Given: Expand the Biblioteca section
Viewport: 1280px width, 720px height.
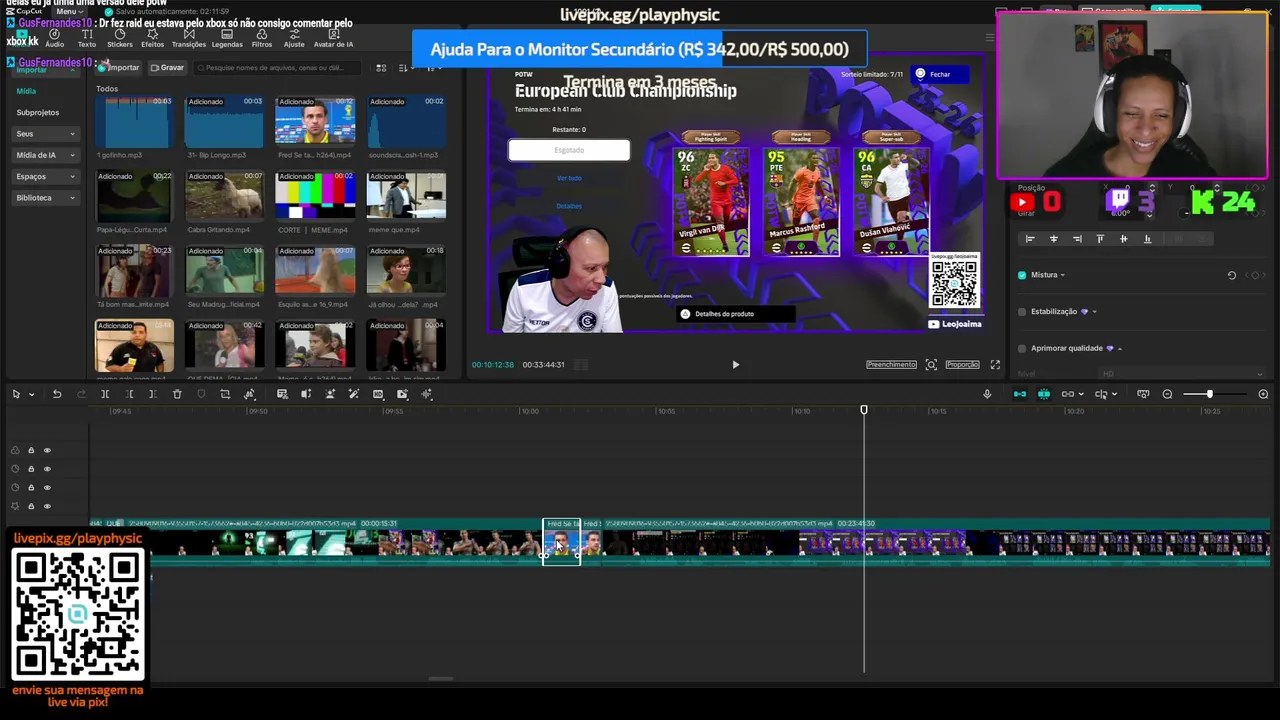Looking at the screenshot, I should [45, 198].
